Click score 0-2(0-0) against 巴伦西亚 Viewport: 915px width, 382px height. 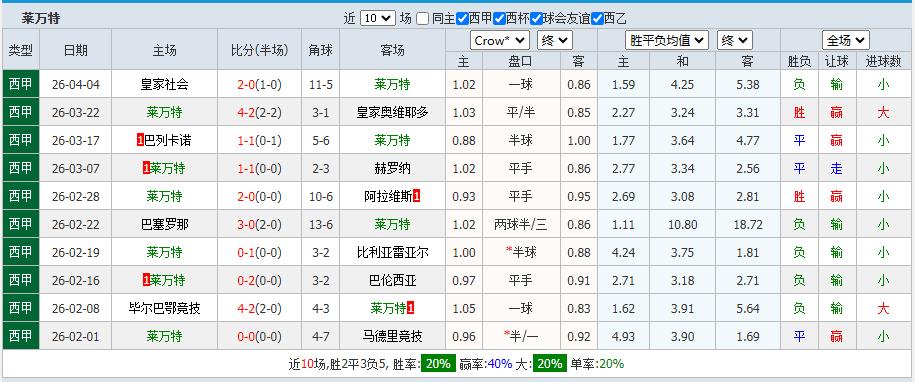pyautogui.click(x=259, y=281)
